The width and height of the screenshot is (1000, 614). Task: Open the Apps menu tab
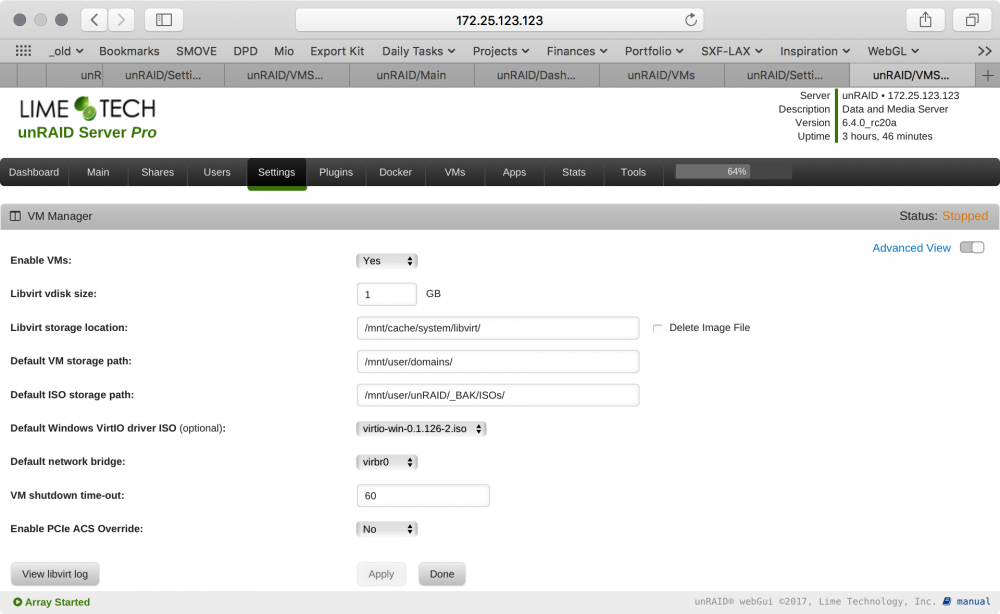pyautogui.click(x=514, y=172)
